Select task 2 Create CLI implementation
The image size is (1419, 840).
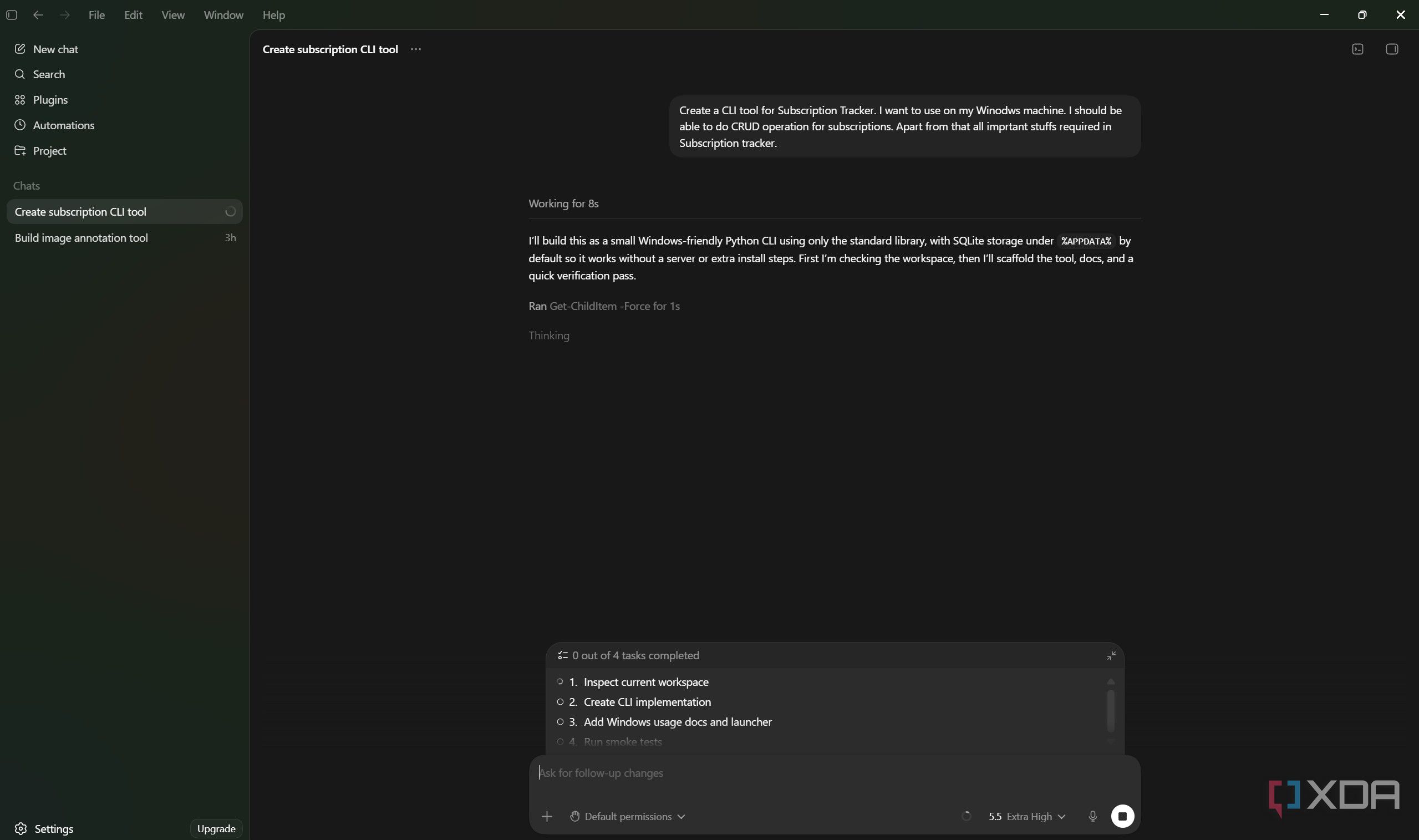(634, 702)
